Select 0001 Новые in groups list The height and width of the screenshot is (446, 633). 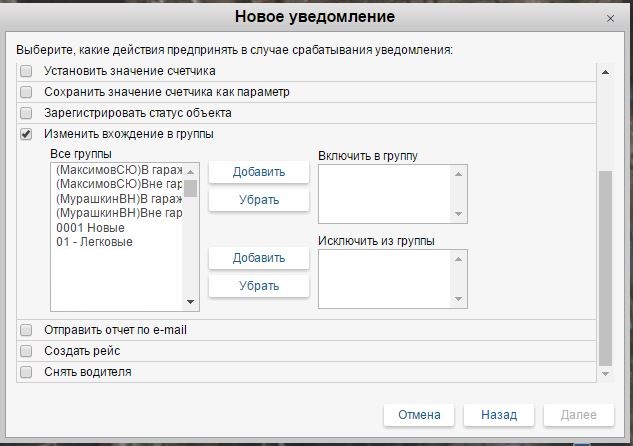[91, 227]
